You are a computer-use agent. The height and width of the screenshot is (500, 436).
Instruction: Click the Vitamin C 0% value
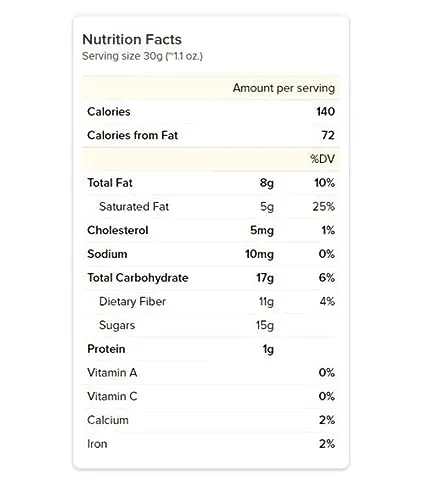coord(327,396)
